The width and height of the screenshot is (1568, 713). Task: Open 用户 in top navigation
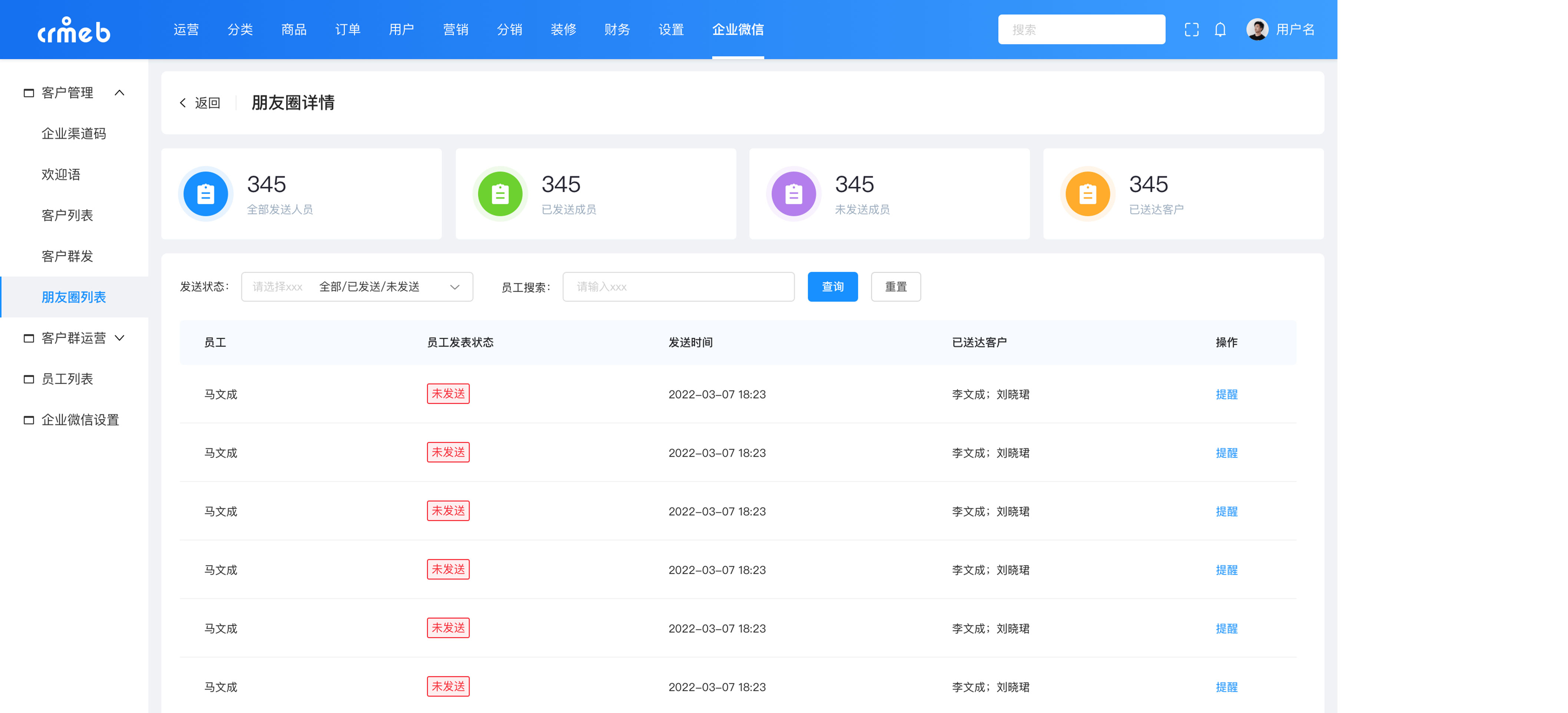(402, 29)
